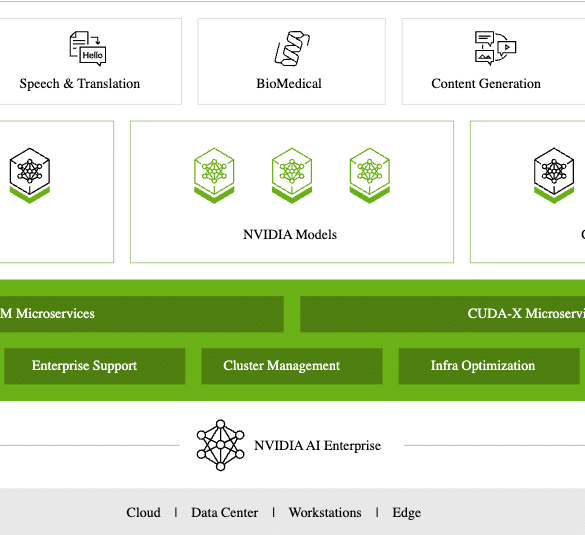Select the Microservices bar on the left
Image resolution: width=585 pixels, height=535 pixels.
coord(142,314)
